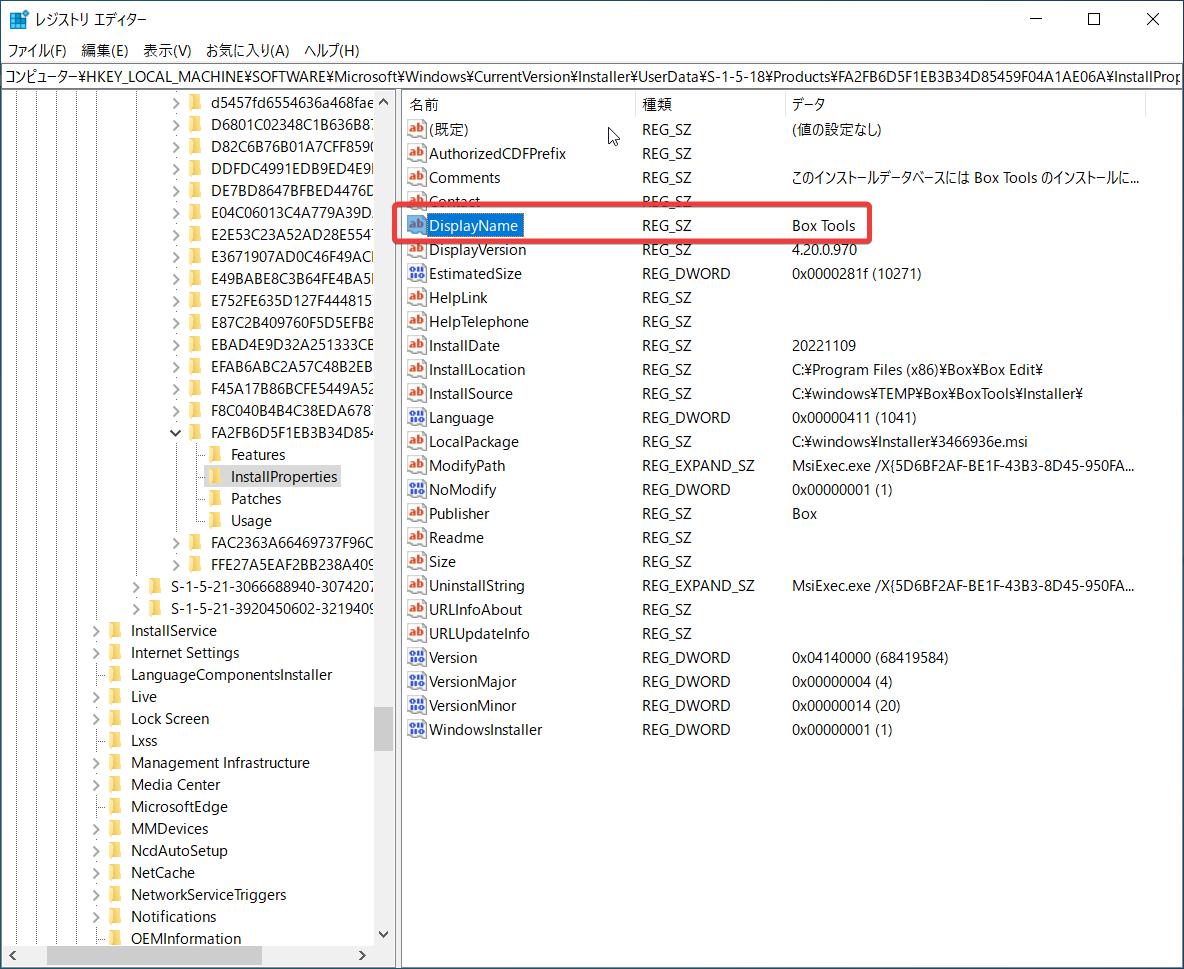The image size is (1184, 969).
Task: Expand the Internet Settings key
Action: click(x=97, y=653)
